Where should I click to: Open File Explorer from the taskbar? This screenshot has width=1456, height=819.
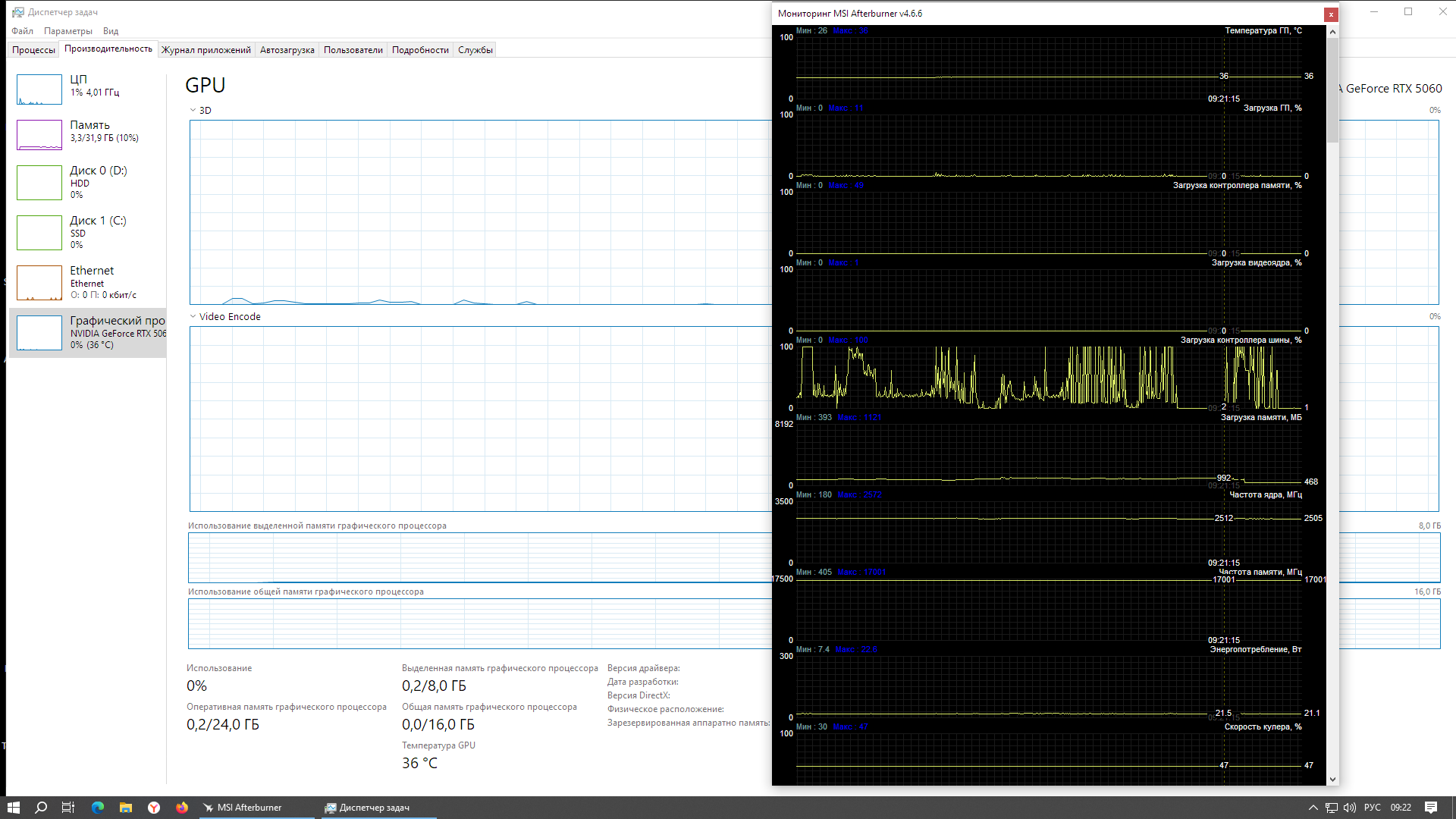[x=126, y=808]
